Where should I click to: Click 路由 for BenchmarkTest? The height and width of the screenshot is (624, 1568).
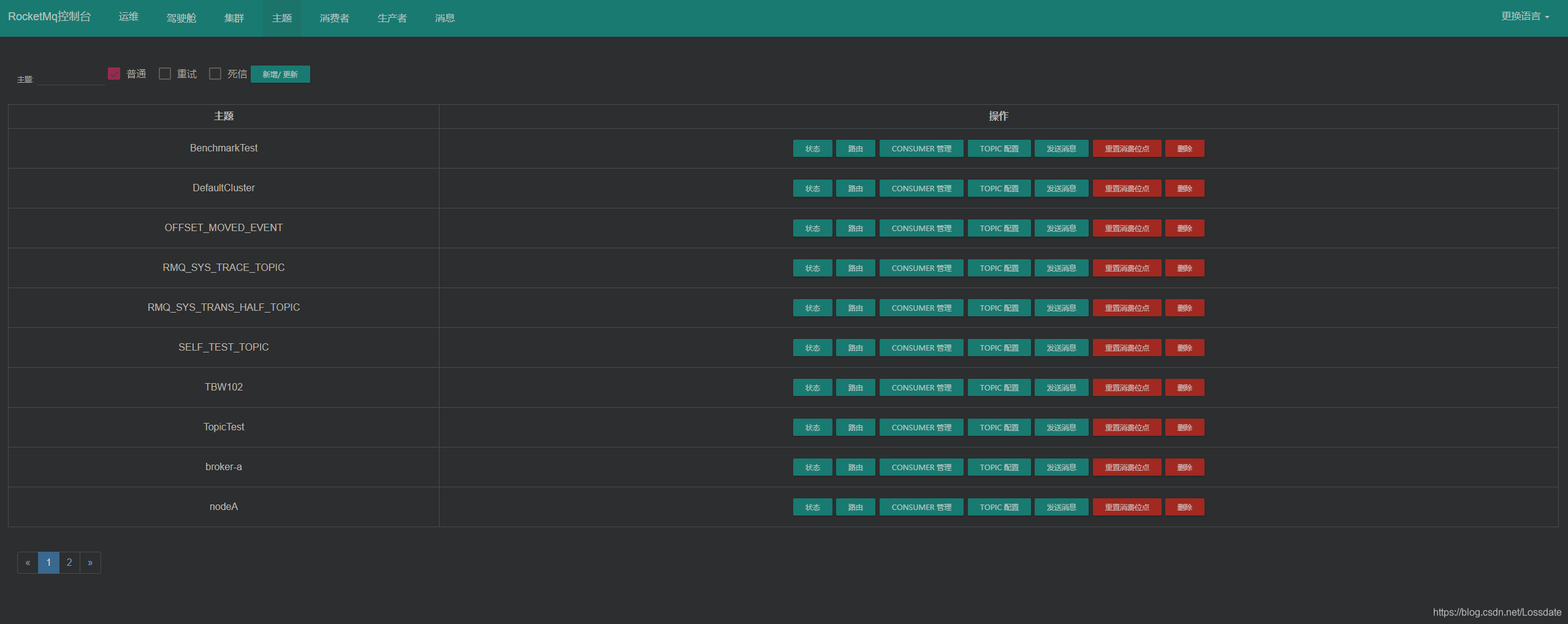[856, 148]
